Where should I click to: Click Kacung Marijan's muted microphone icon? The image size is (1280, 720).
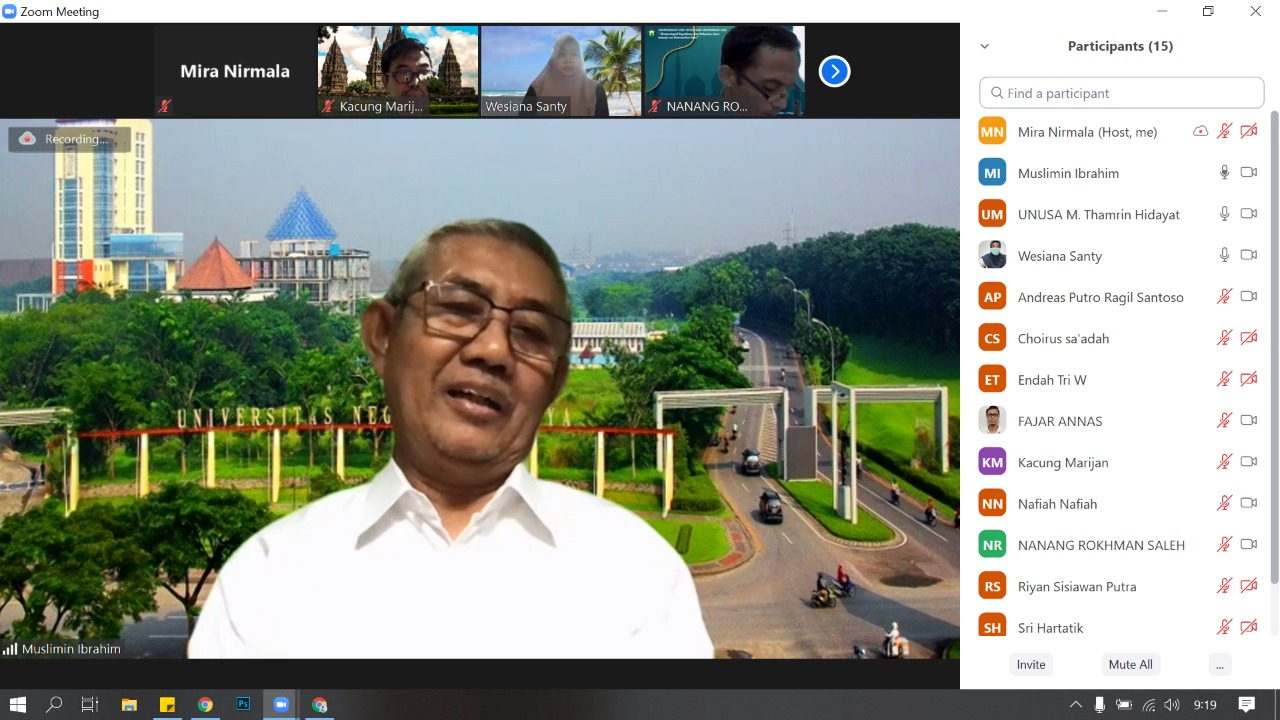pos(1224,461)
